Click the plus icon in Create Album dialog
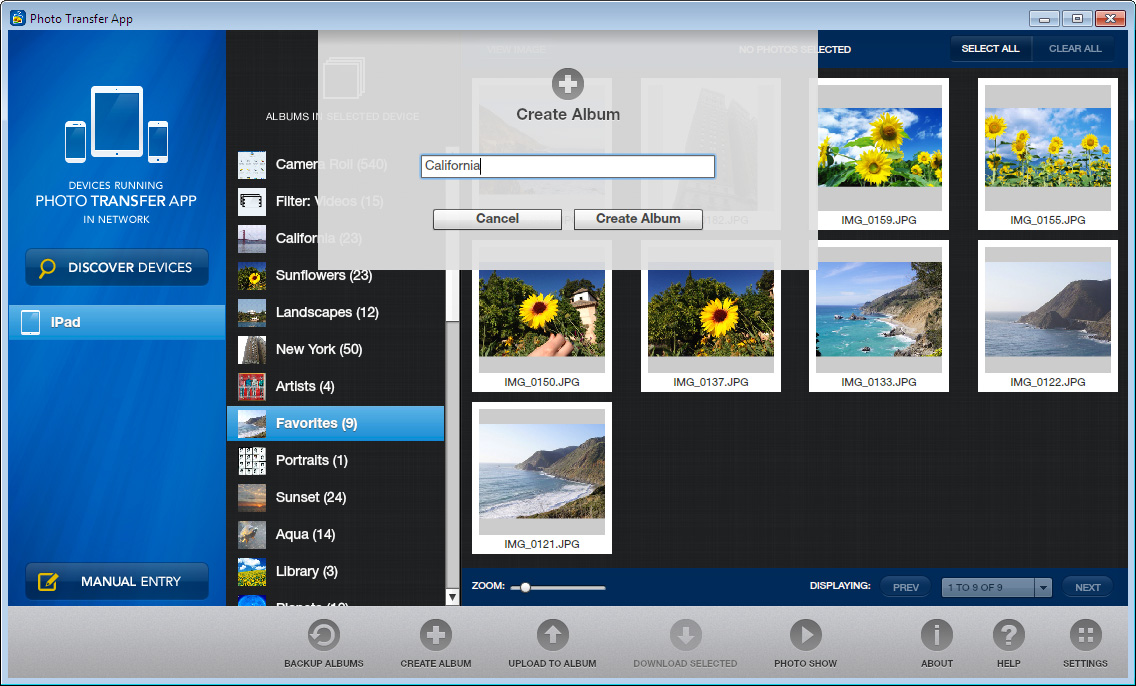This screenshot has height=686, width=1136. pos(568,84)
